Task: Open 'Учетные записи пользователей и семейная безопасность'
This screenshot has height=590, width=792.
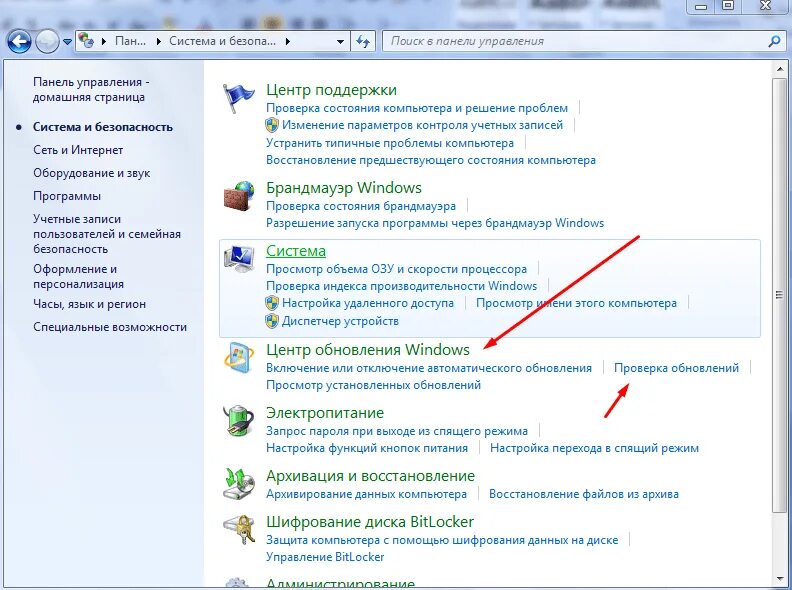Action: pos(107,234)
